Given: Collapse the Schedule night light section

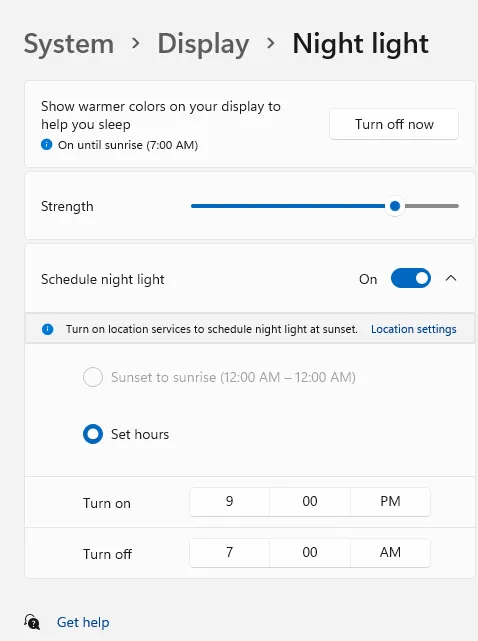Looking at the screenshot, I should coord(451,278).
